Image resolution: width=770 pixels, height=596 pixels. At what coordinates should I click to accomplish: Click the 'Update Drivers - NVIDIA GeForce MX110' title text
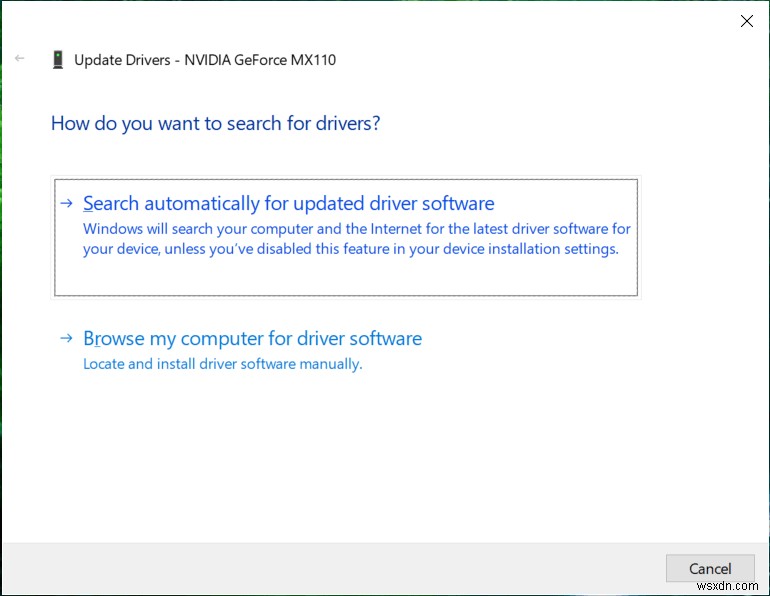(205, 60)
